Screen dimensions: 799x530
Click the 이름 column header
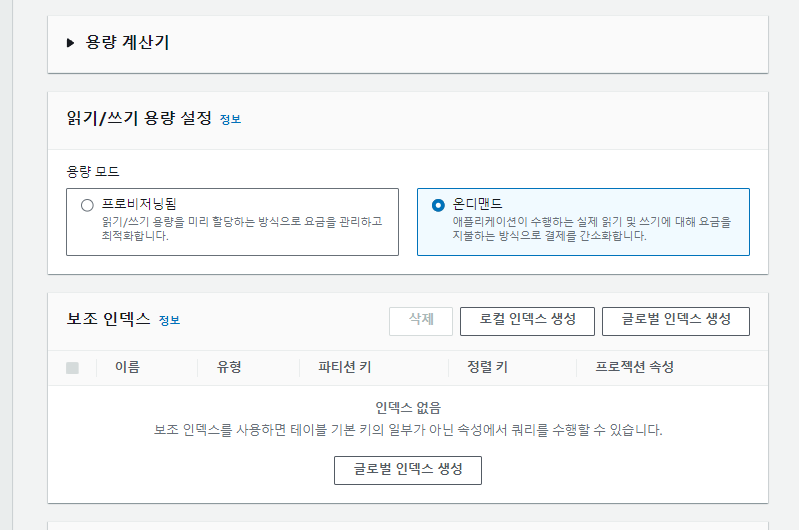pyautogui.click(x=127, y=367)
